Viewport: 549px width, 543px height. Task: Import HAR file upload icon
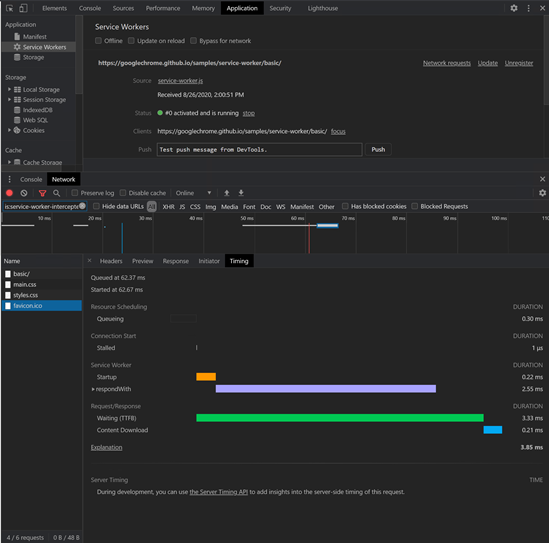pyautogui.click(x=227, y=193)
